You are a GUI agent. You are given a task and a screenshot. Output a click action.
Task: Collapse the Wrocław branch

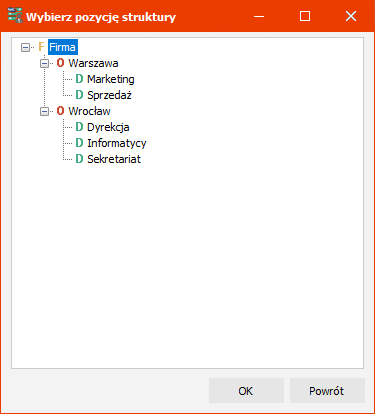(44, 111)
